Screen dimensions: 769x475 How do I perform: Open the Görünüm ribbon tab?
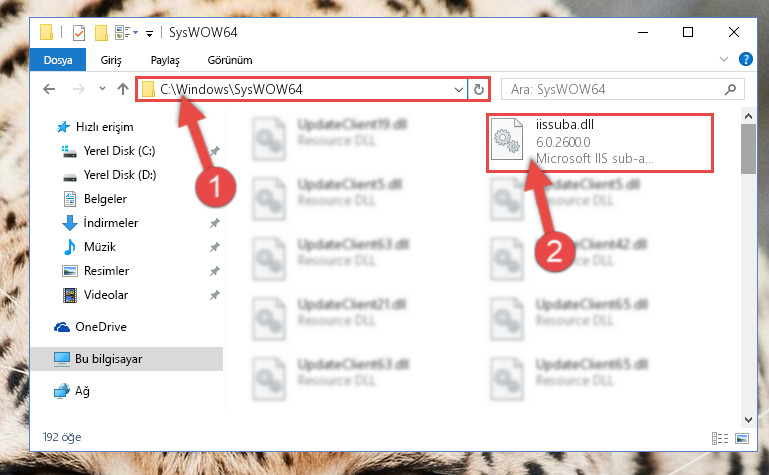pyautogui.click(x=230, y=60)
